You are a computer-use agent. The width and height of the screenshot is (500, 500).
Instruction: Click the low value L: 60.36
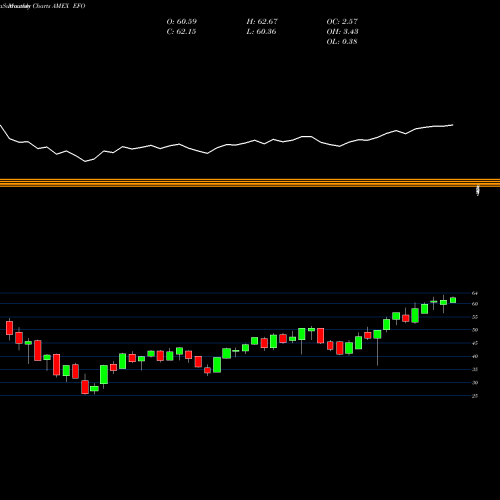pyautogui.click(x=261, y=32)
